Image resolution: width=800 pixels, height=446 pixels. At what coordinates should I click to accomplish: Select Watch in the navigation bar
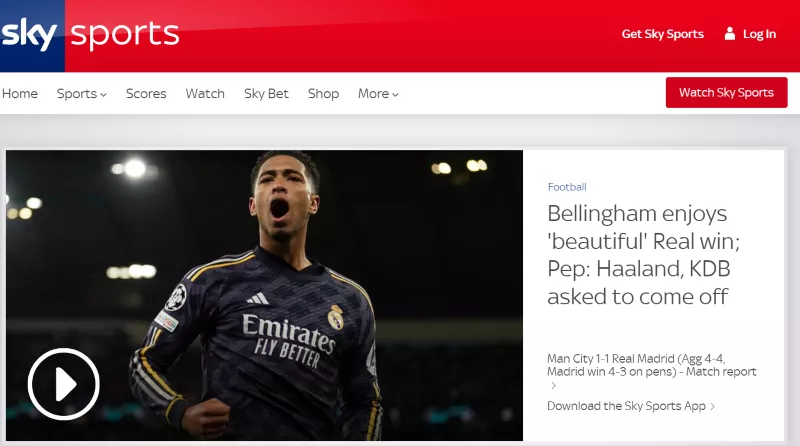(205, 94)
